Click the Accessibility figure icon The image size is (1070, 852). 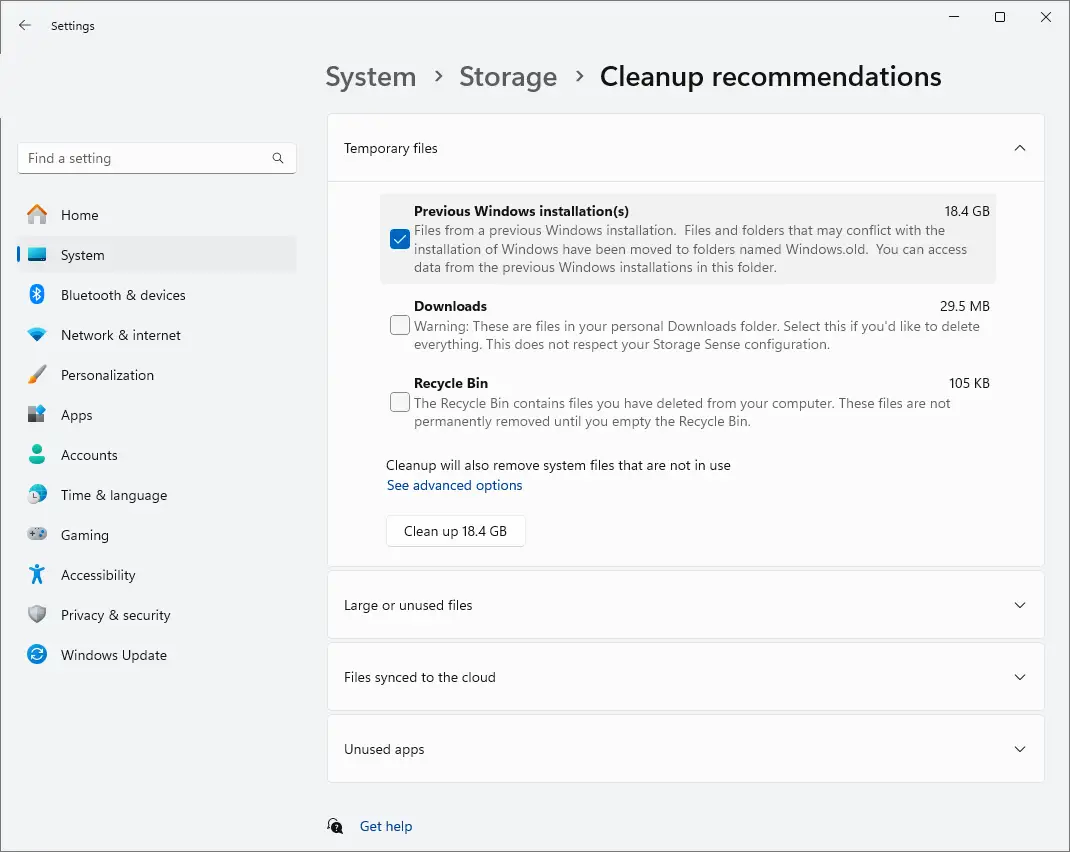click(37, 574)
